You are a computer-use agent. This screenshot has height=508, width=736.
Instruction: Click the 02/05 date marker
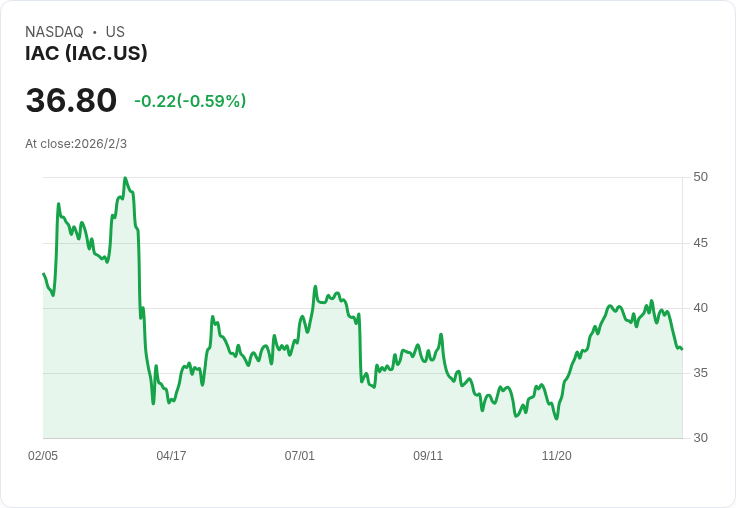pos(43,456)
